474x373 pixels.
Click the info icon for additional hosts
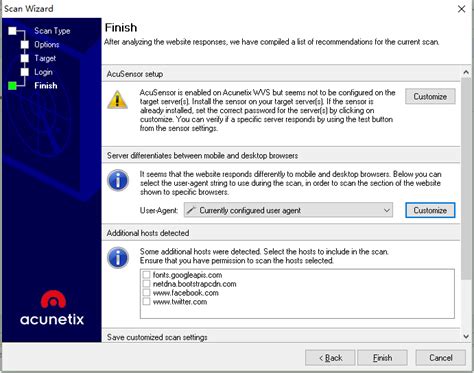118,258
